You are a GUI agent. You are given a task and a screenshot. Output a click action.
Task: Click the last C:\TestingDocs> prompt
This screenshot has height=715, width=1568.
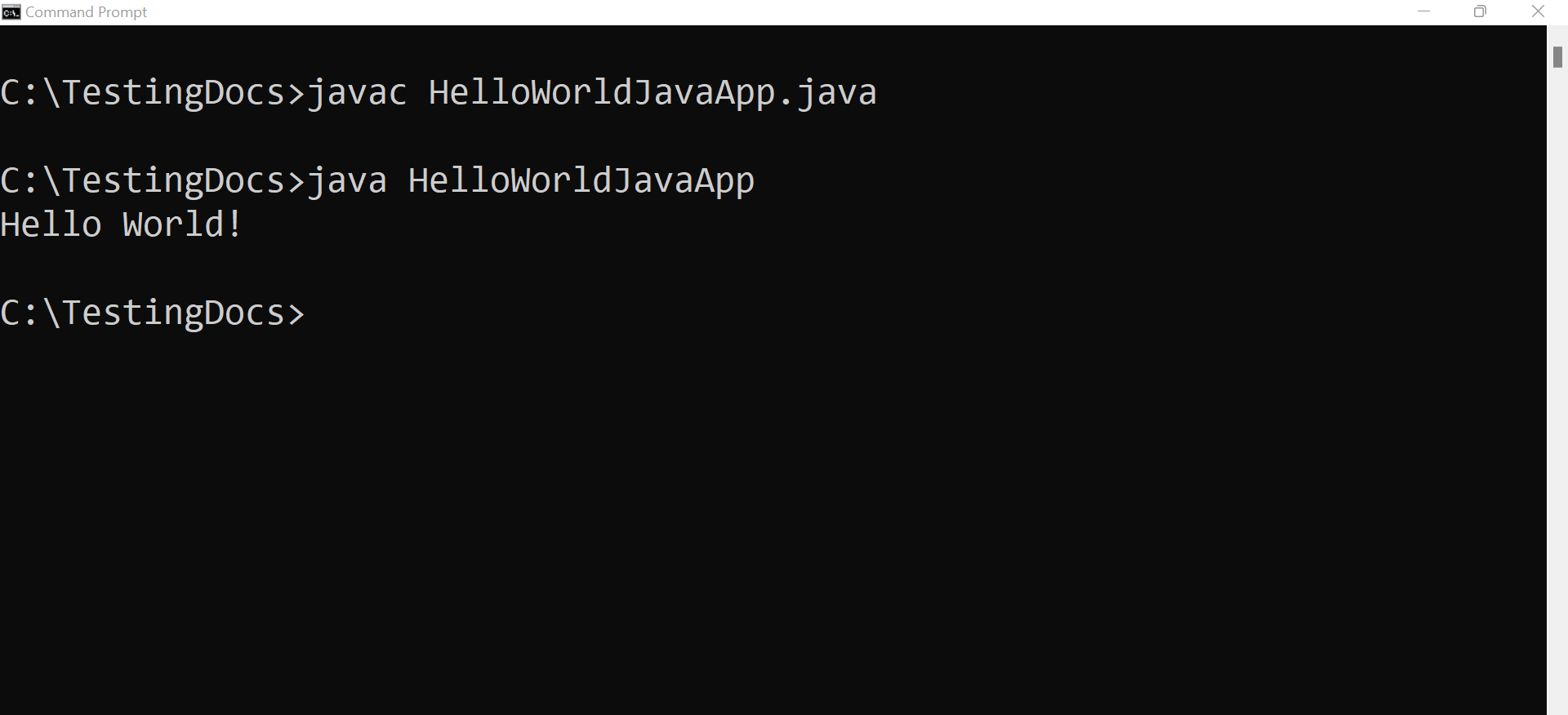(x=152, y=313)
